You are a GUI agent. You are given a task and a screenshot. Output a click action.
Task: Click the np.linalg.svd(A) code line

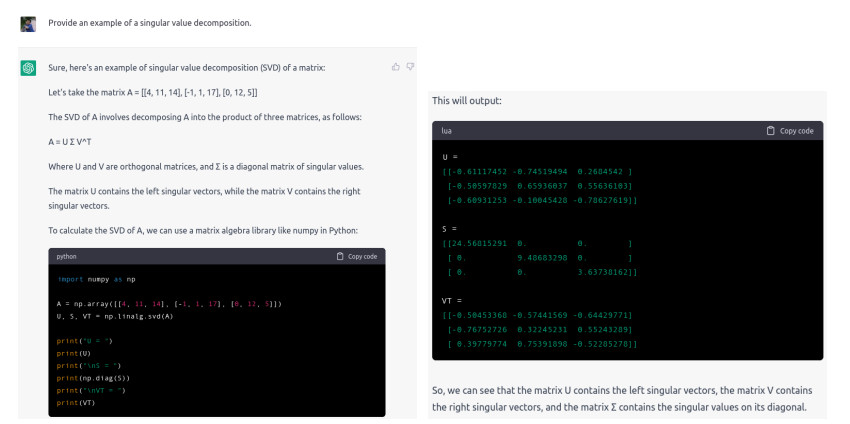tap(117, 316)
